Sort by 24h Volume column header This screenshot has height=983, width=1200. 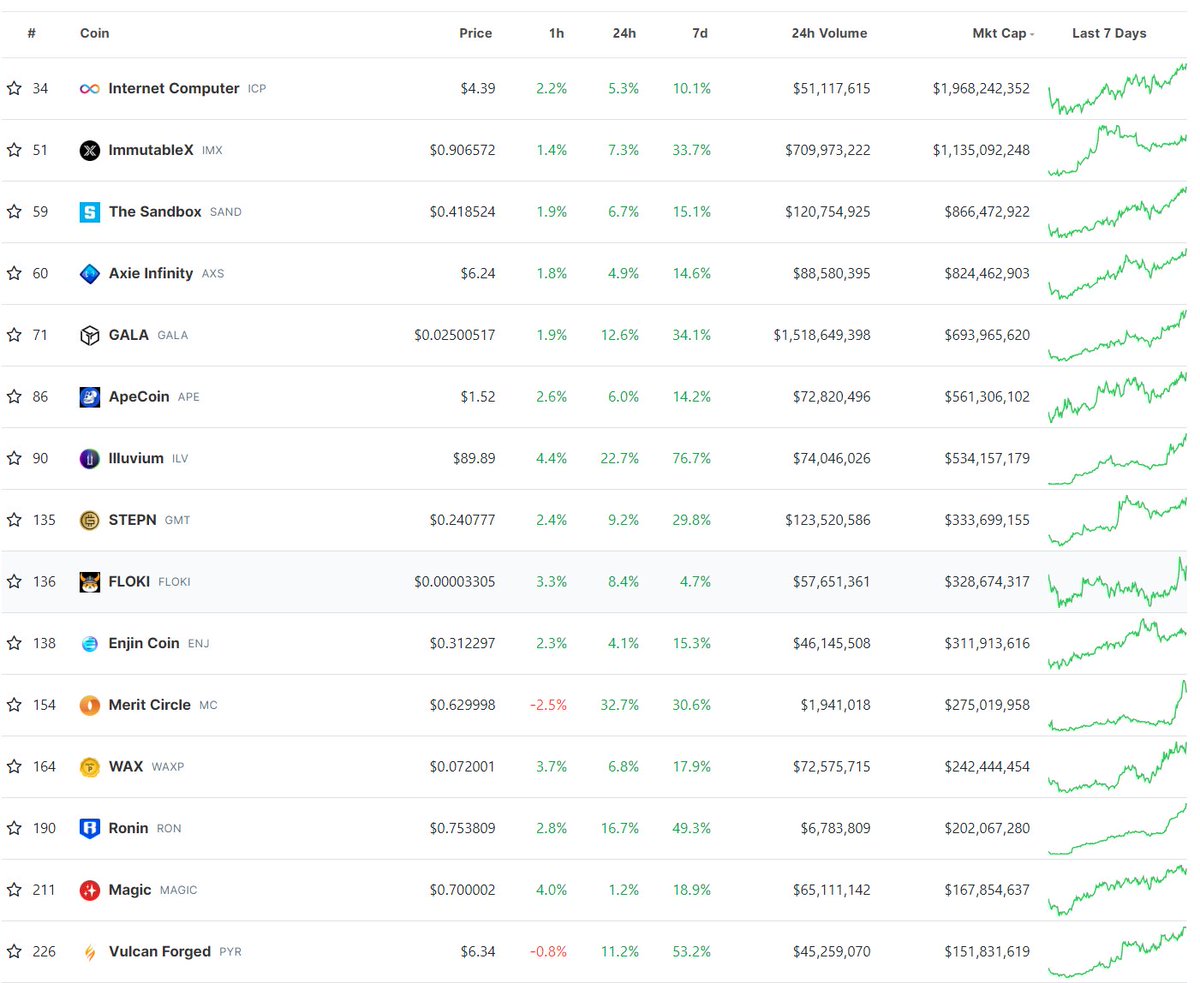[828, 33]
